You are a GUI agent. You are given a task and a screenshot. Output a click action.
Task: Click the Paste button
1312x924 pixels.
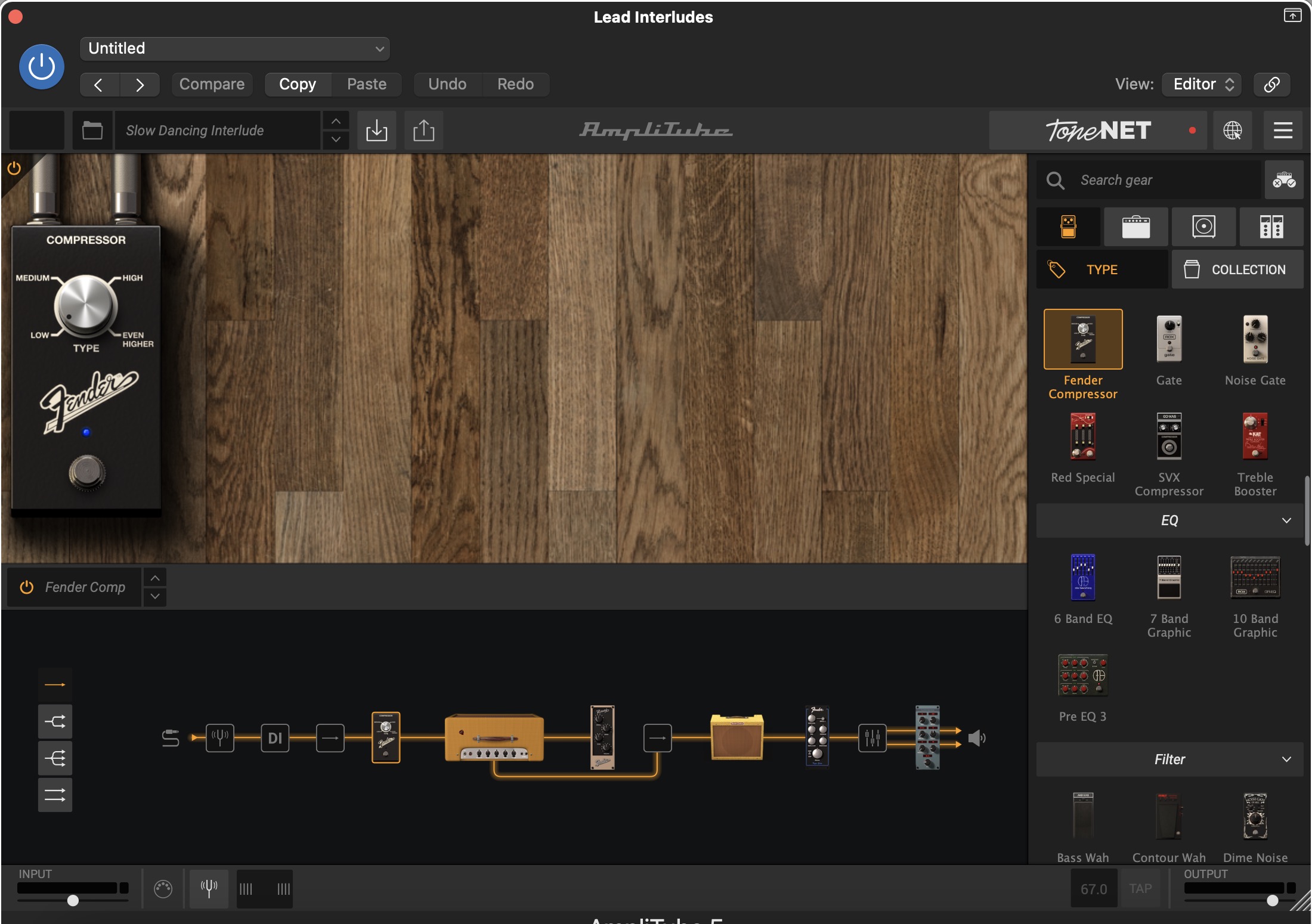(367, 84)
